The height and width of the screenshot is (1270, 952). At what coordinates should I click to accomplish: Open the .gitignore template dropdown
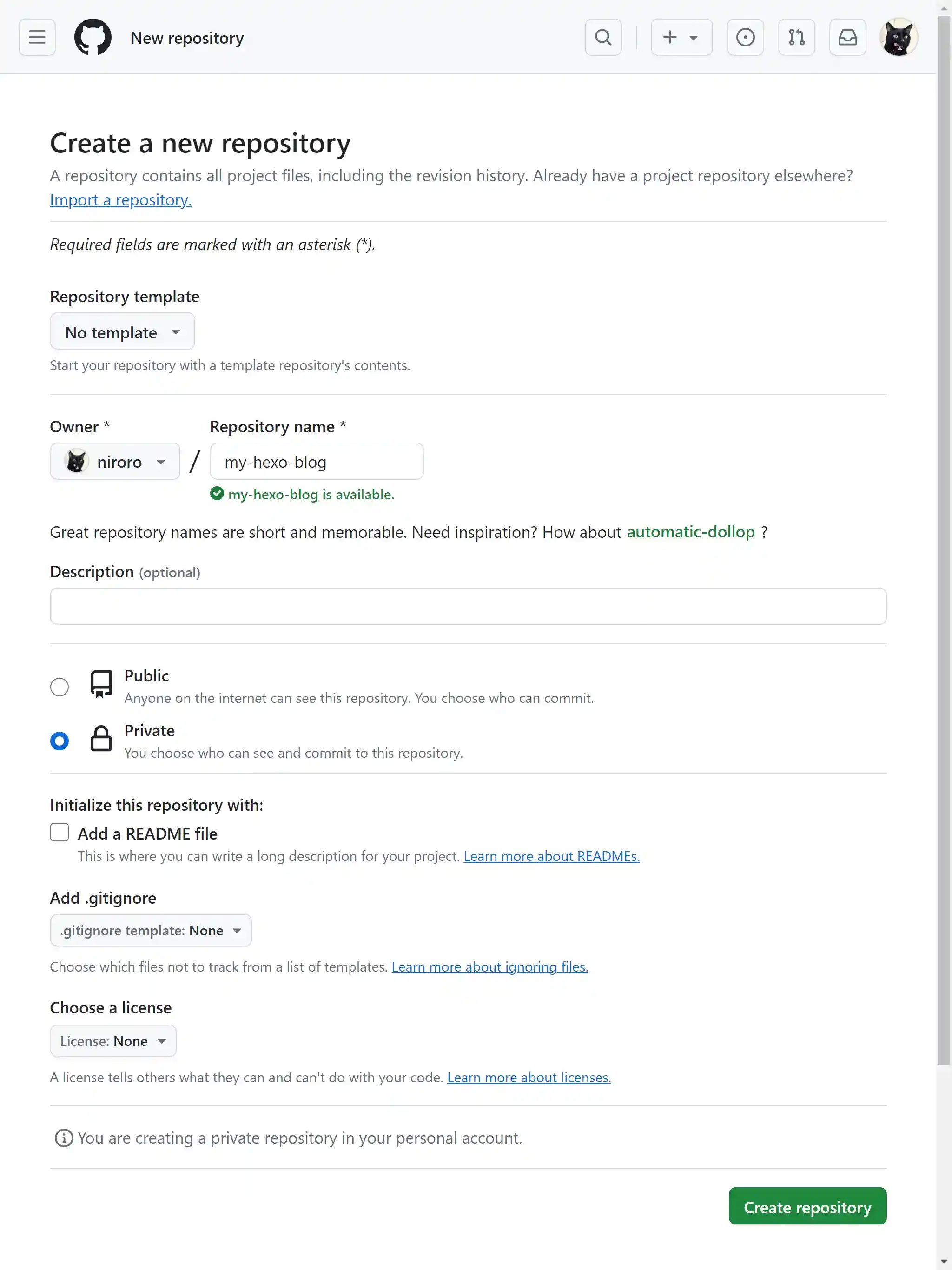(151, 930)
